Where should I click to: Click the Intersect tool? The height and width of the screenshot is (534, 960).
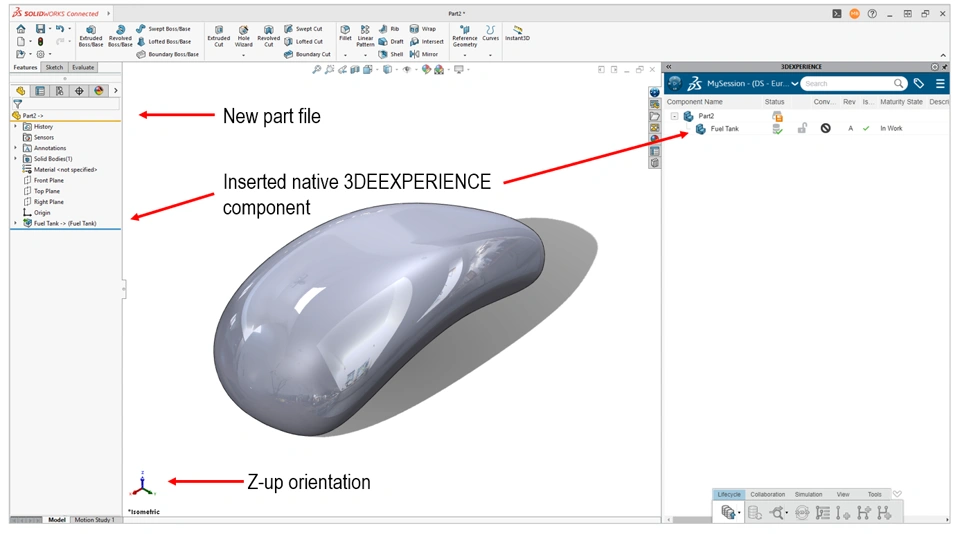point(426,42)
